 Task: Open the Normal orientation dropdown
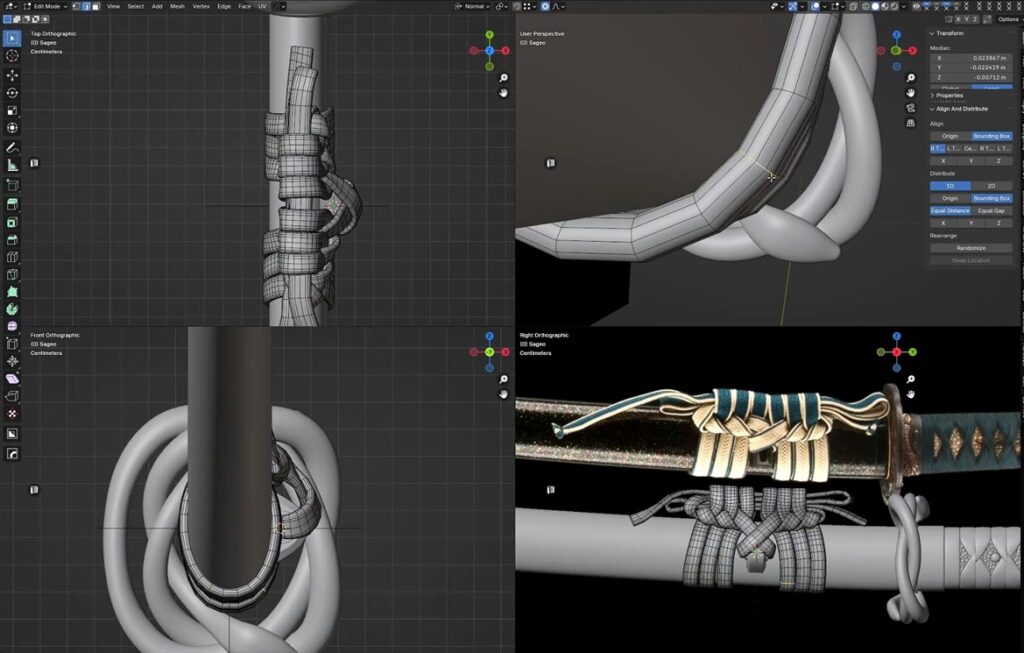click(472, 6)
